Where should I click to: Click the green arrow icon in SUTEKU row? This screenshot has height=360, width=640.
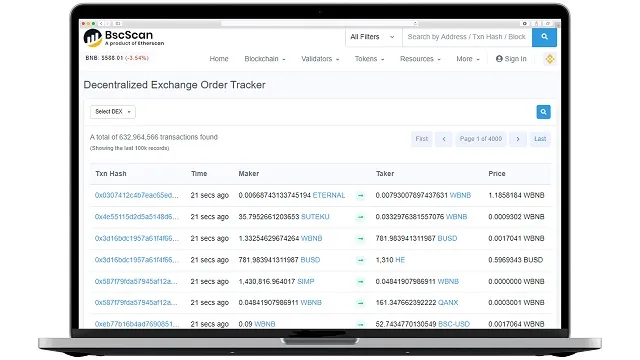360,217
